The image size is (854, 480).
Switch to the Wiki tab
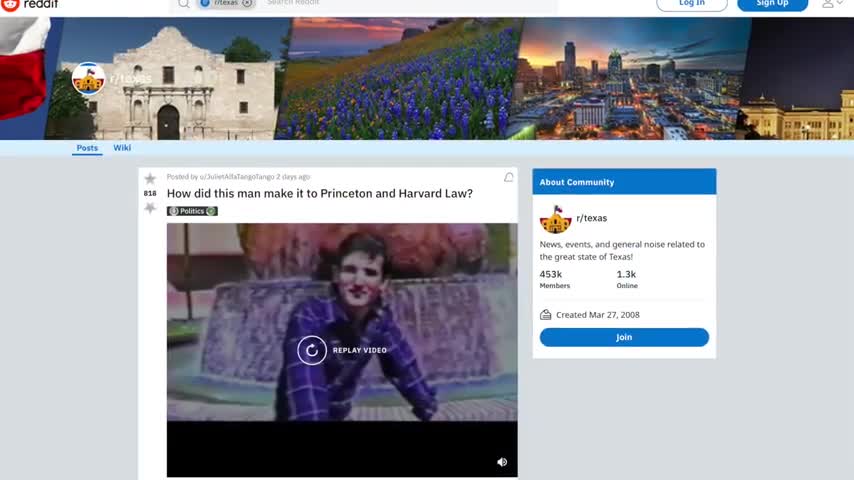point(122,148)
